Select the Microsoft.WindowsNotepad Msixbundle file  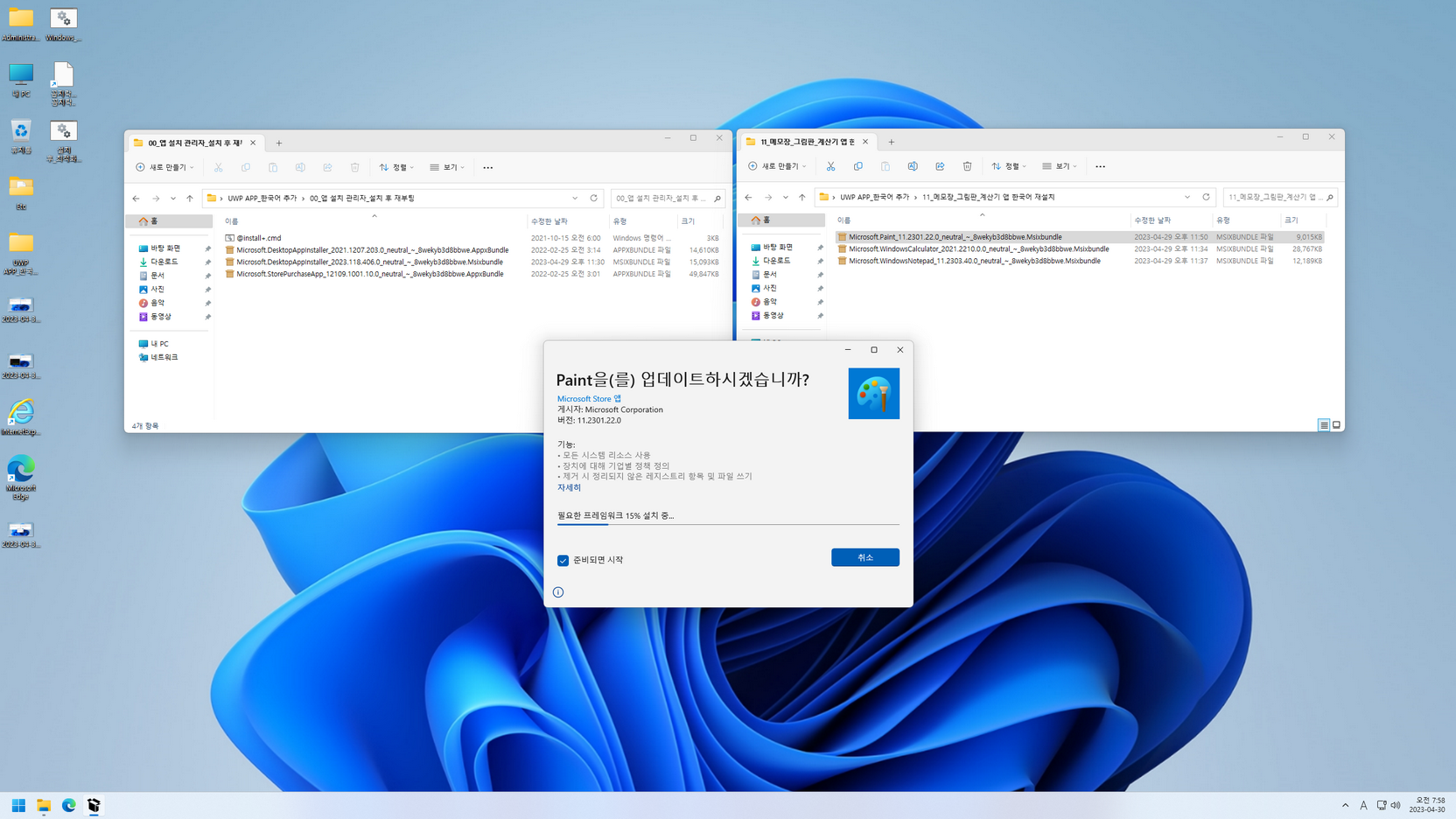pyautogui.click(x=1080, y=261)
